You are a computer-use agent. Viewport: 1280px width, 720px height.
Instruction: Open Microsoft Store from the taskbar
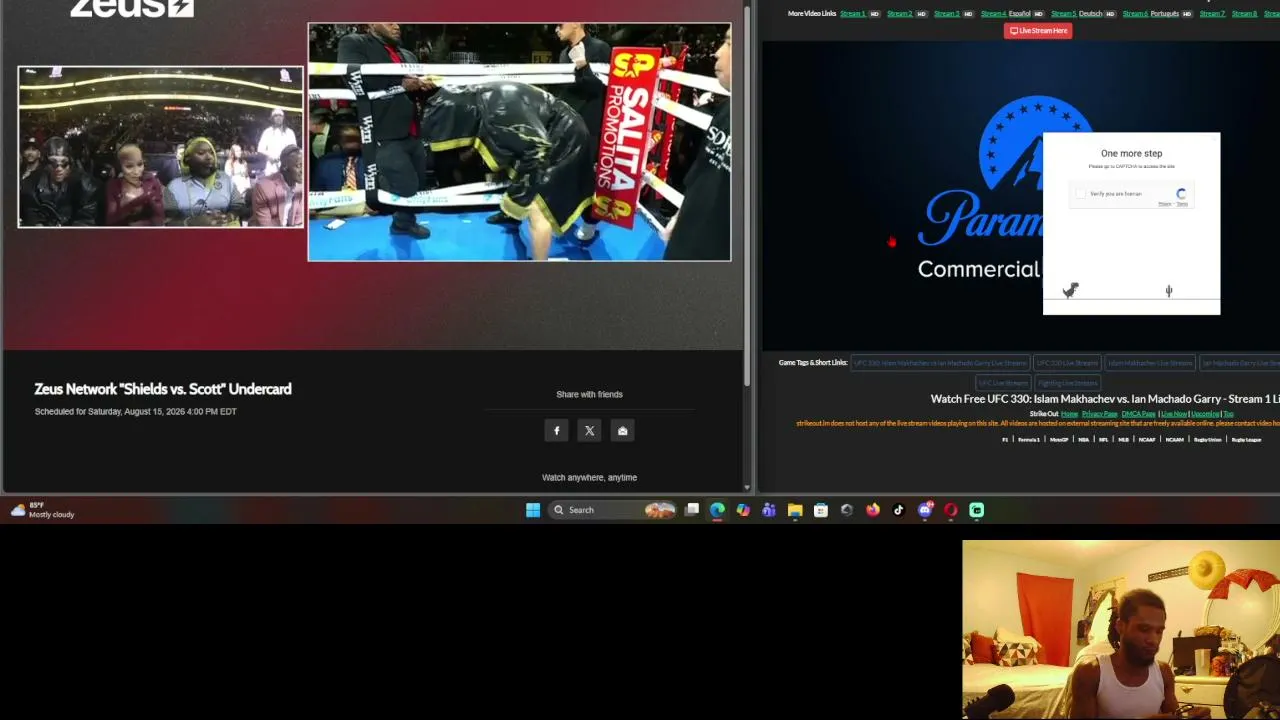coord(821,510)
